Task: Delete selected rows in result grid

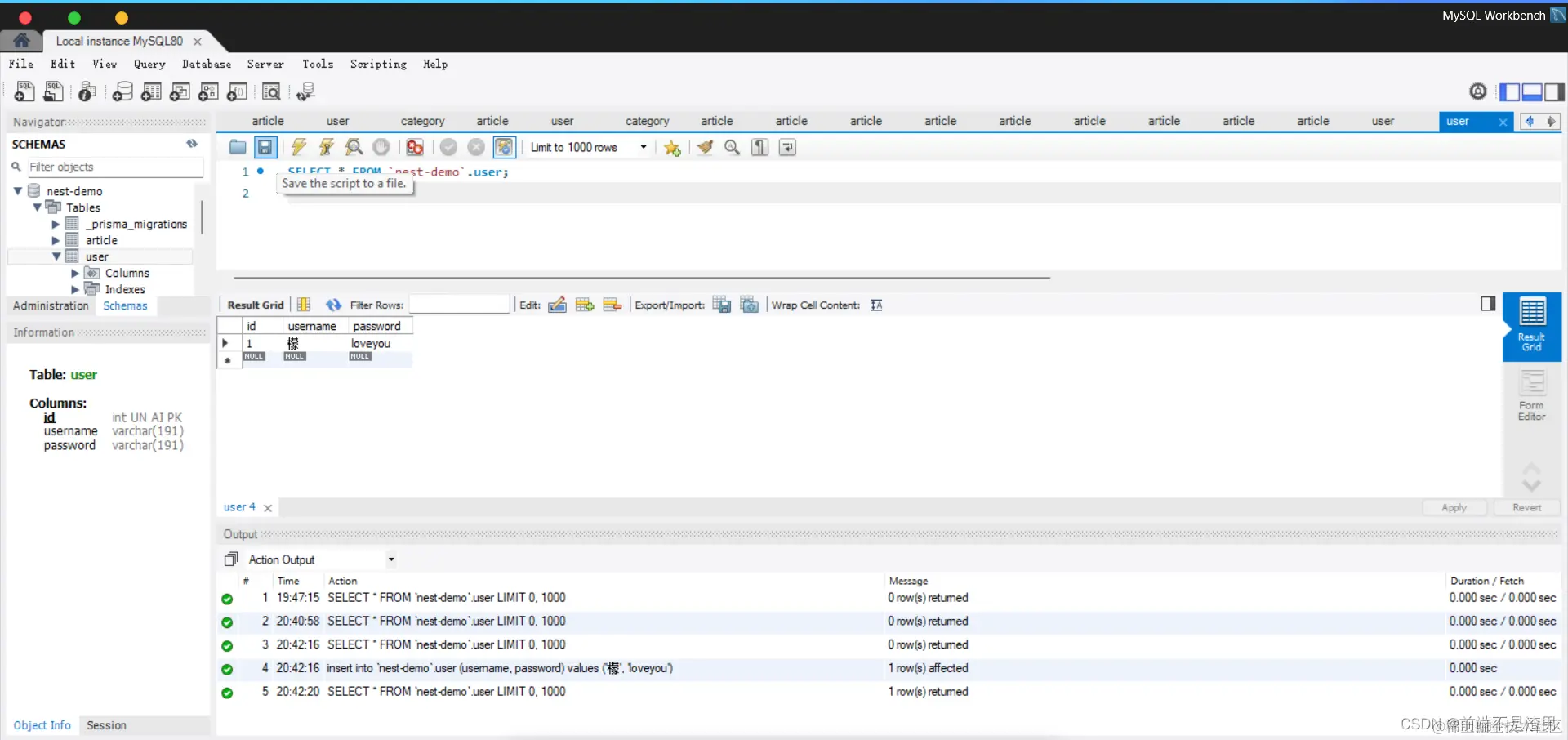Action: tap(612, 305)
